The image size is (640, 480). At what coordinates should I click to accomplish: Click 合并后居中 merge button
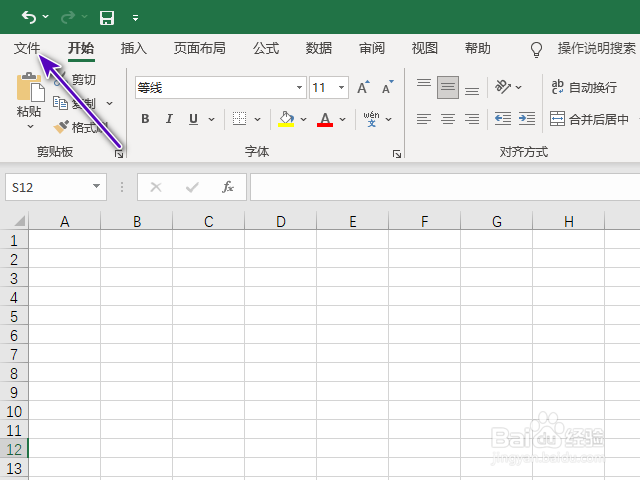coord(589,119)
